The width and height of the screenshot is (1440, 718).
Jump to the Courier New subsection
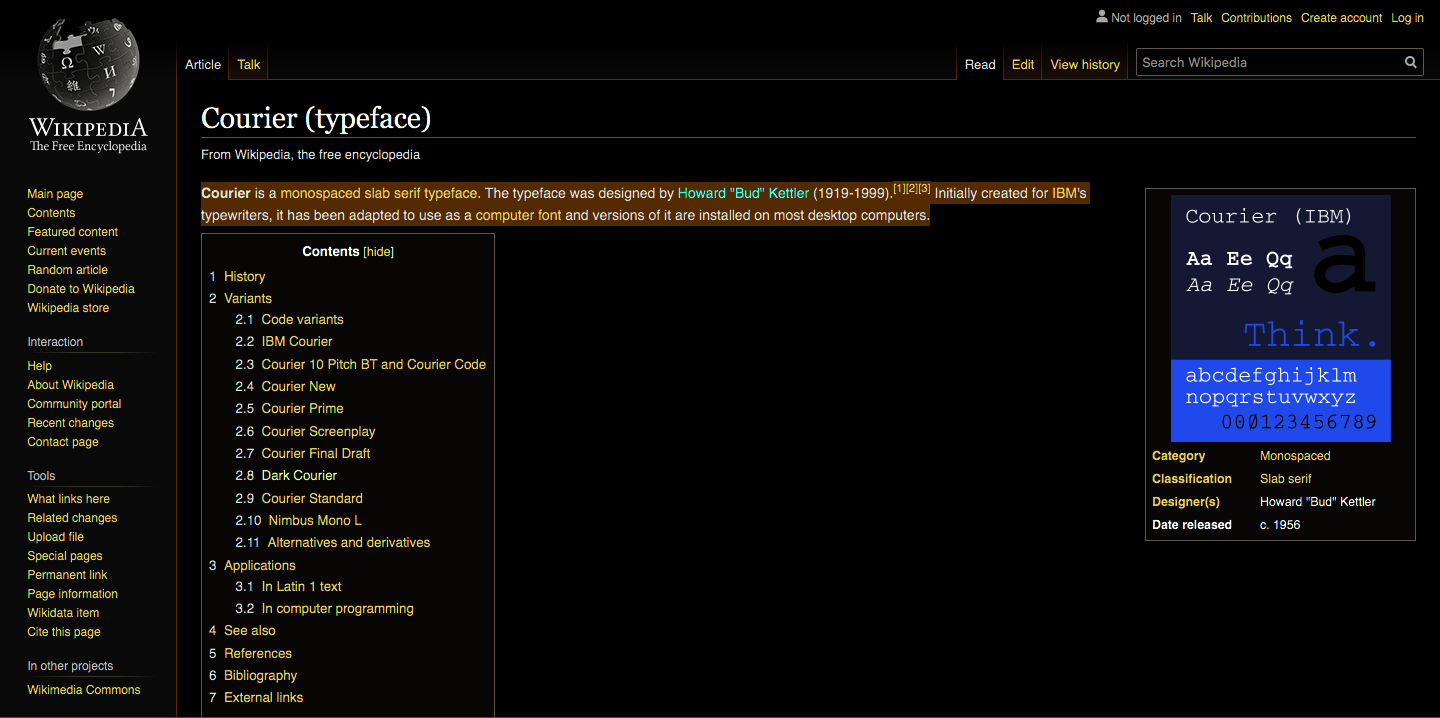pos(299,386)
